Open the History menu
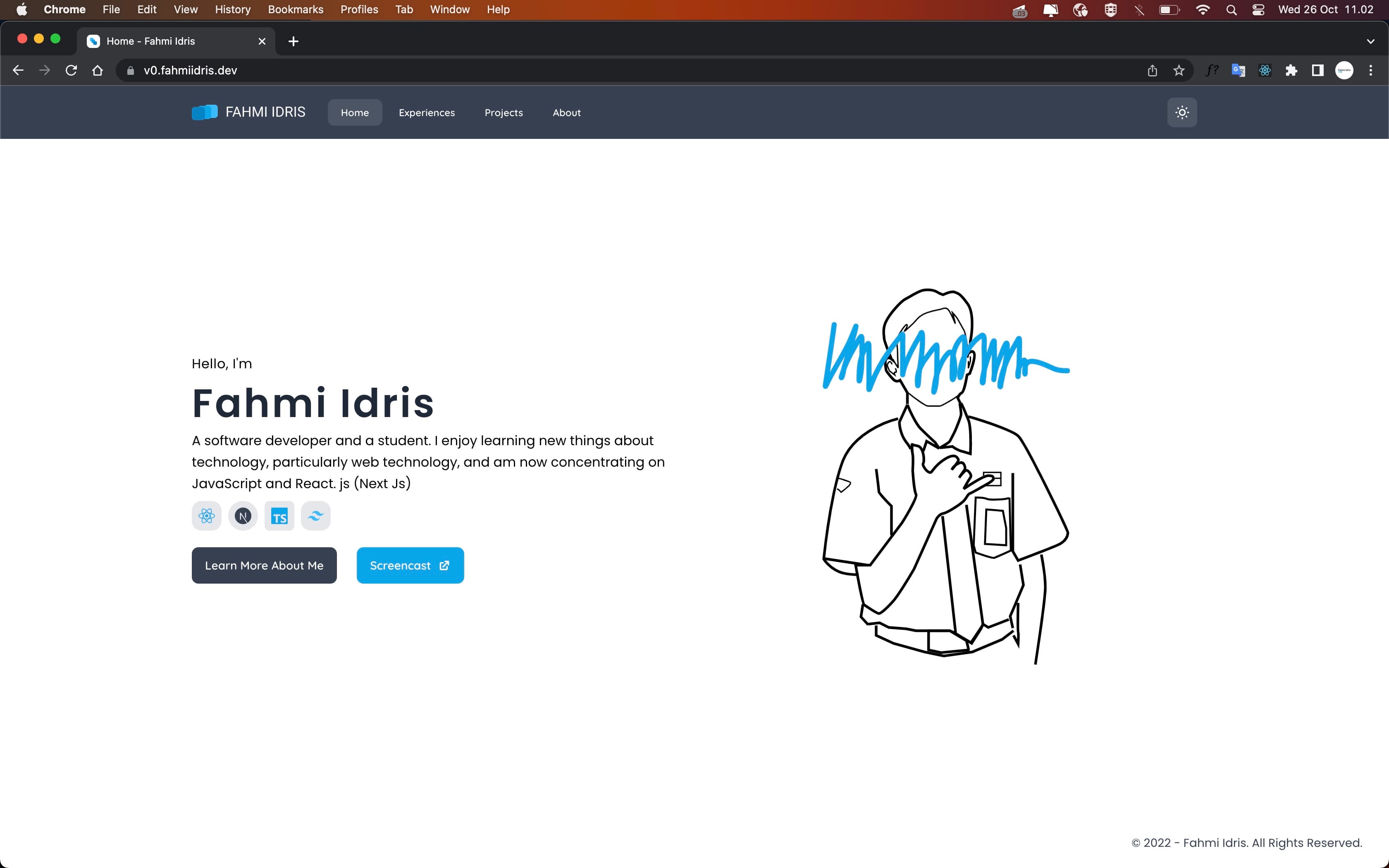Screen dimensions: 1389x868 point(232,9)
